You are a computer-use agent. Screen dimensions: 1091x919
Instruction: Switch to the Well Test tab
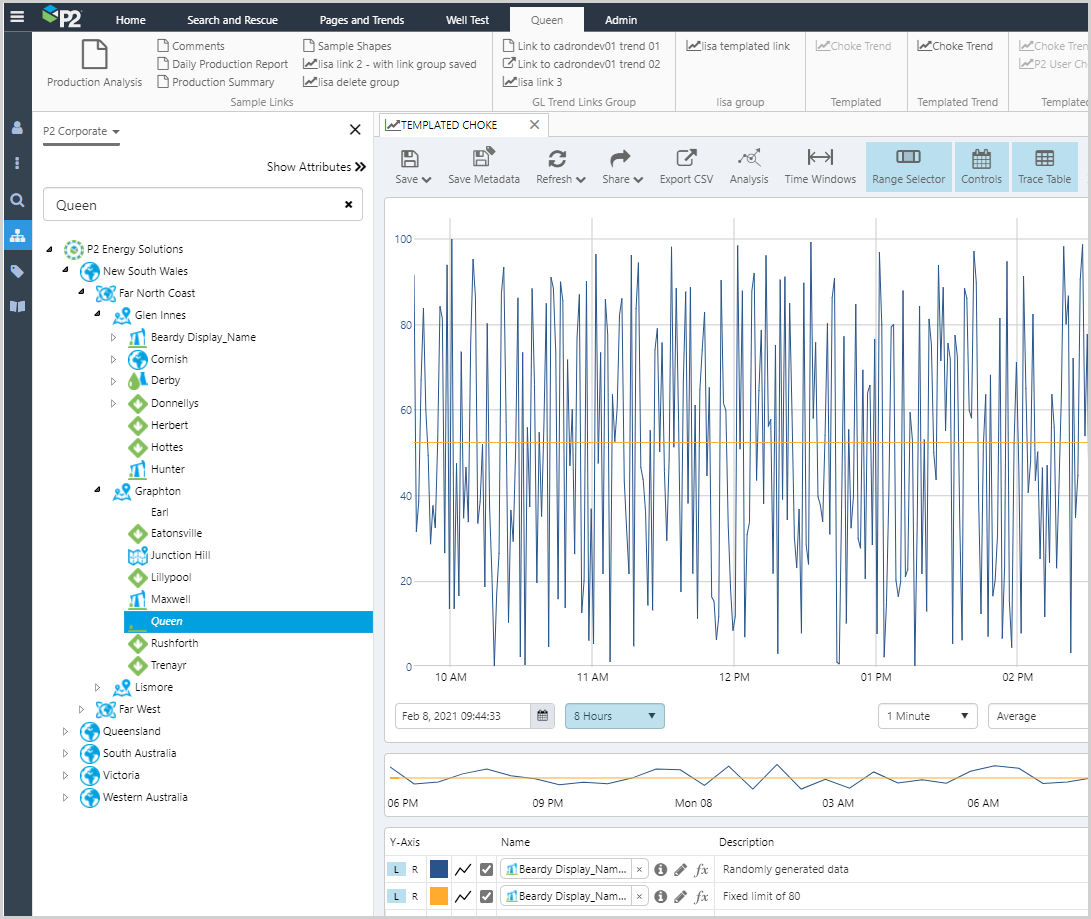(469, 20)
